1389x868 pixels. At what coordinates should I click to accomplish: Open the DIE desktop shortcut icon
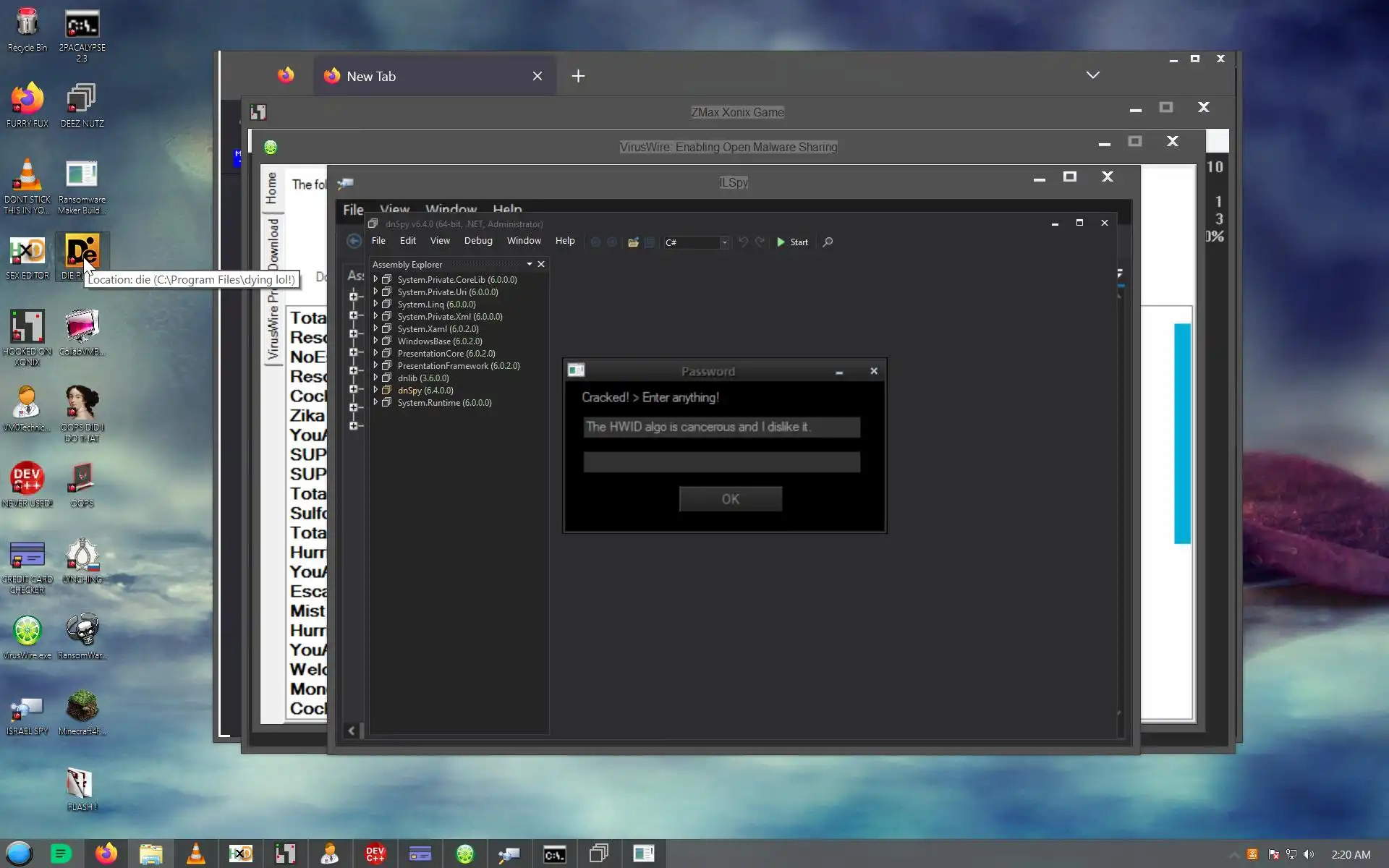coord(82,252)
